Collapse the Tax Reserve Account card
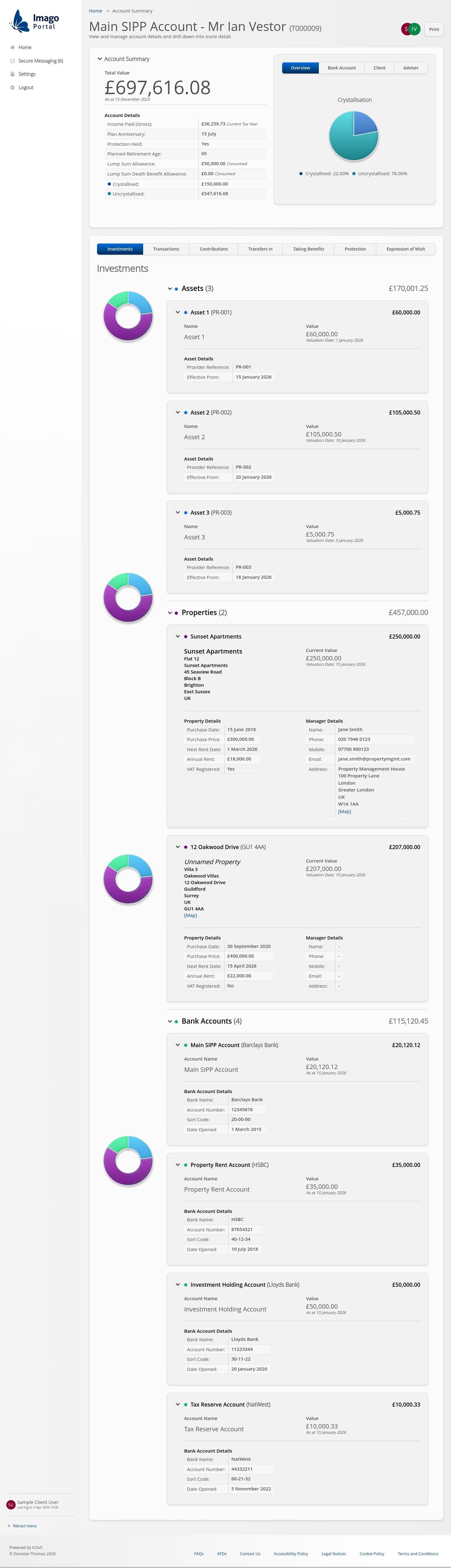Screen dimensions: 451x1568 (x=178, y=1404)
